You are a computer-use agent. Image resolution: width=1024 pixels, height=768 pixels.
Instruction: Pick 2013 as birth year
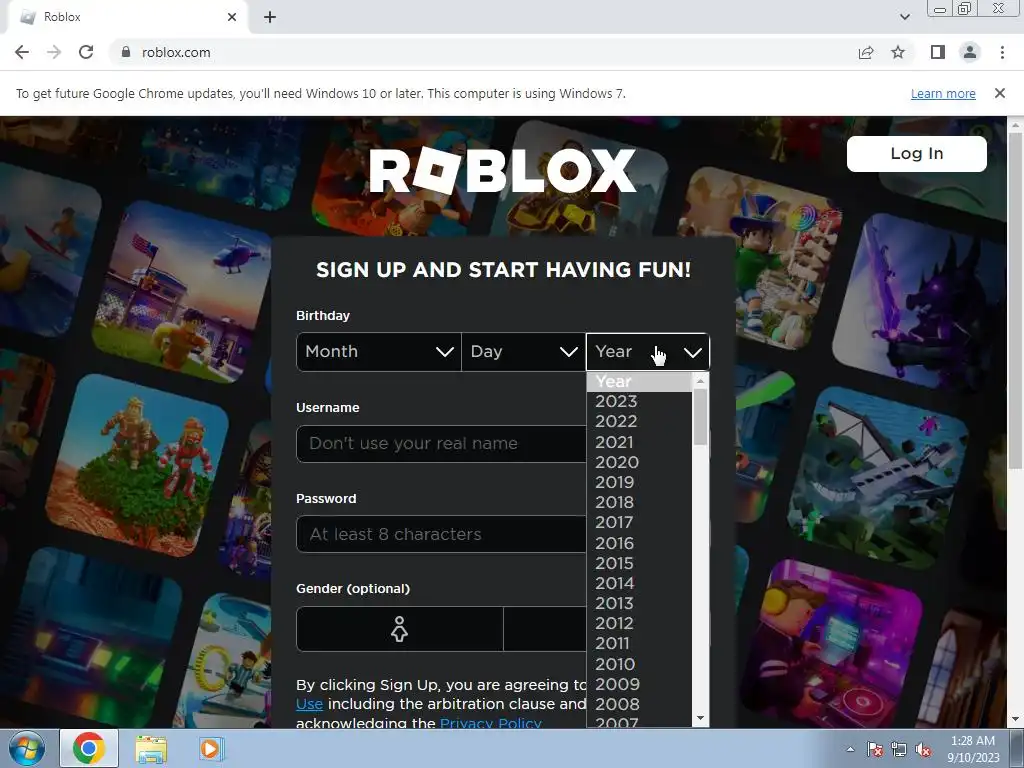point(639,603)
